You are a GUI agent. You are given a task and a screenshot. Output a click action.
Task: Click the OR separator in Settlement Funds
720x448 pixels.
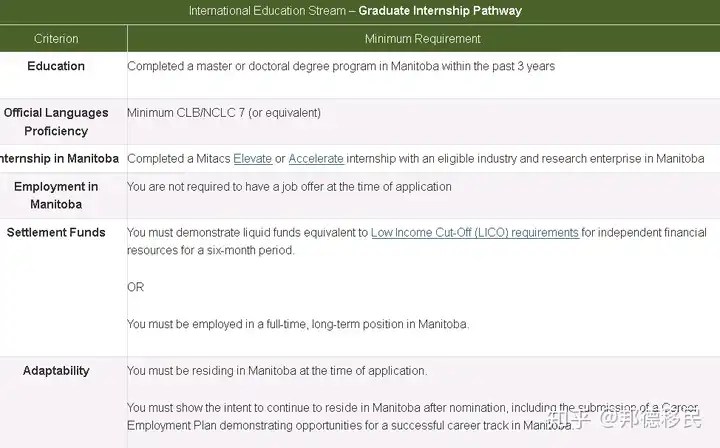pos(135,287)
